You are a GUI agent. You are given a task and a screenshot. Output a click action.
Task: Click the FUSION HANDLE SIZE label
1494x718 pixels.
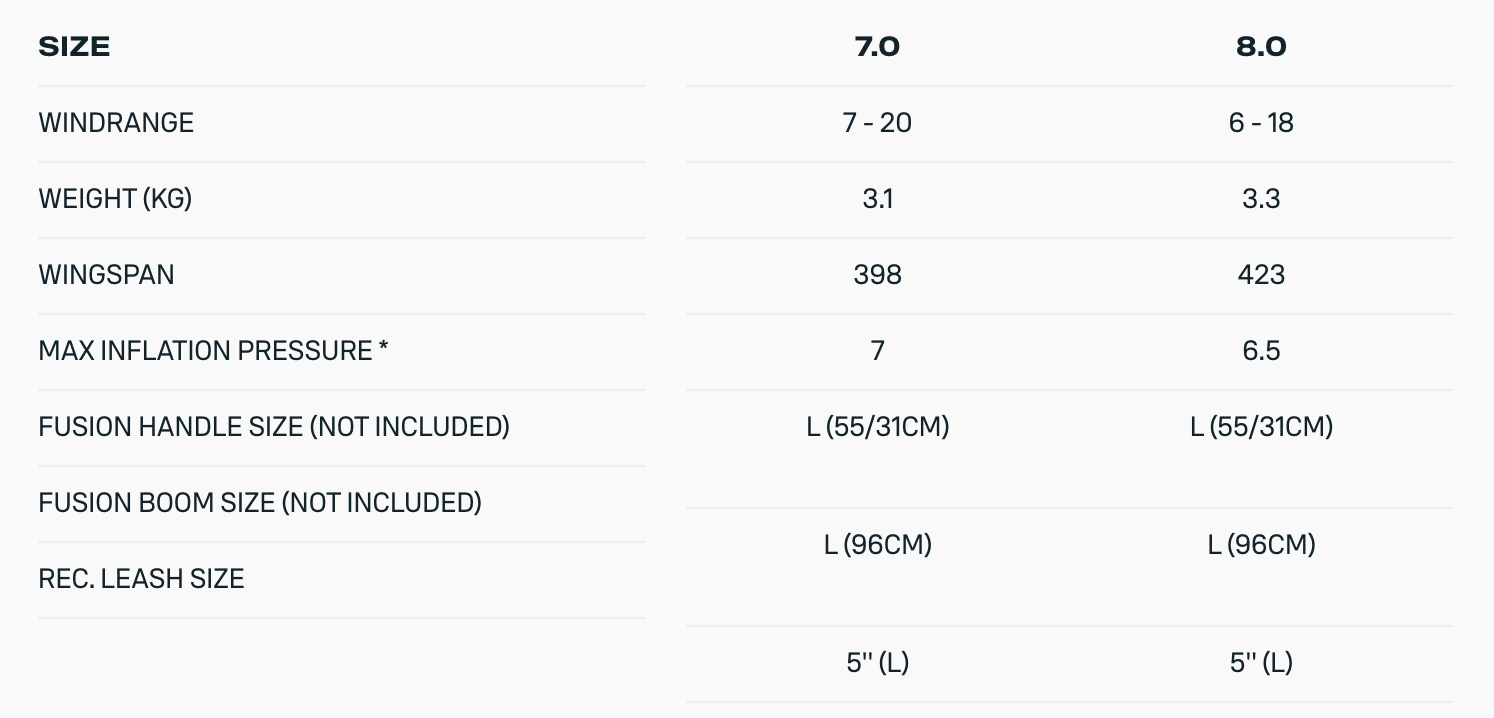pyautogui.click(x=274, y=427)
